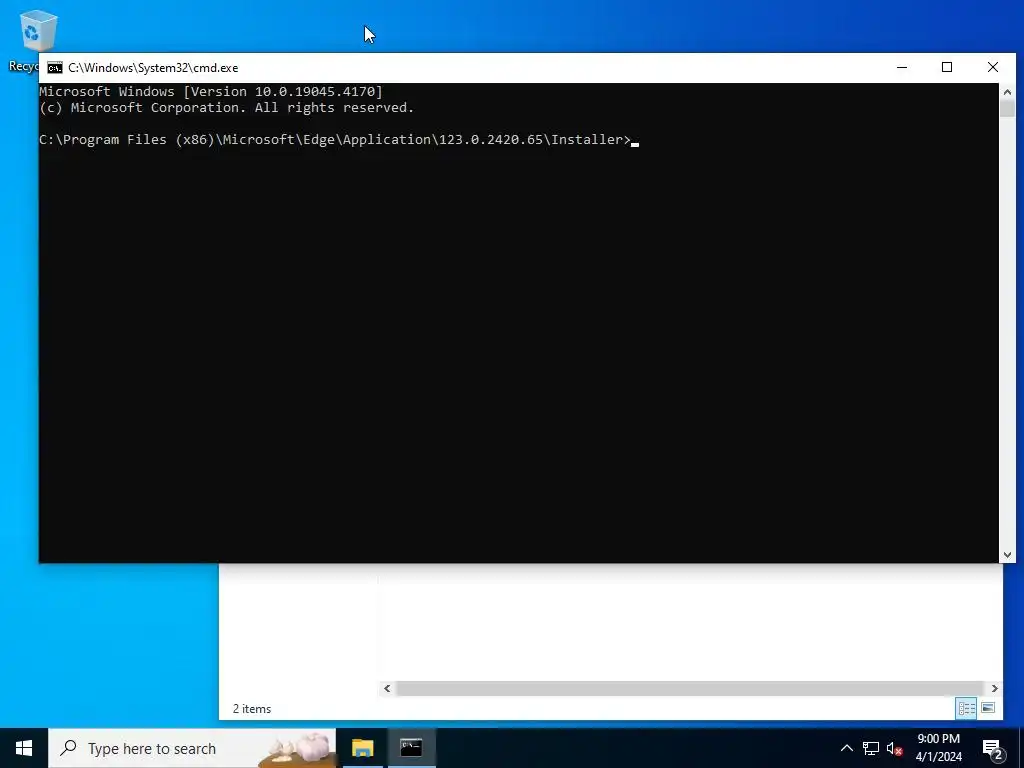Show hidden system tray icons
Image resolution: width=1024 pixels, height=768 pixels.
(x=846, y=748)
